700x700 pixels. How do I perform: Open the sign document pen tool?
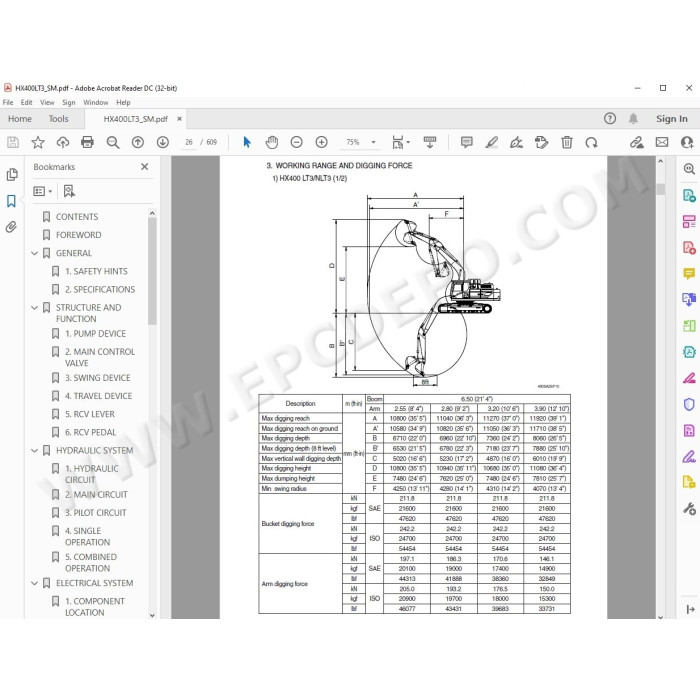pos(517,142)
